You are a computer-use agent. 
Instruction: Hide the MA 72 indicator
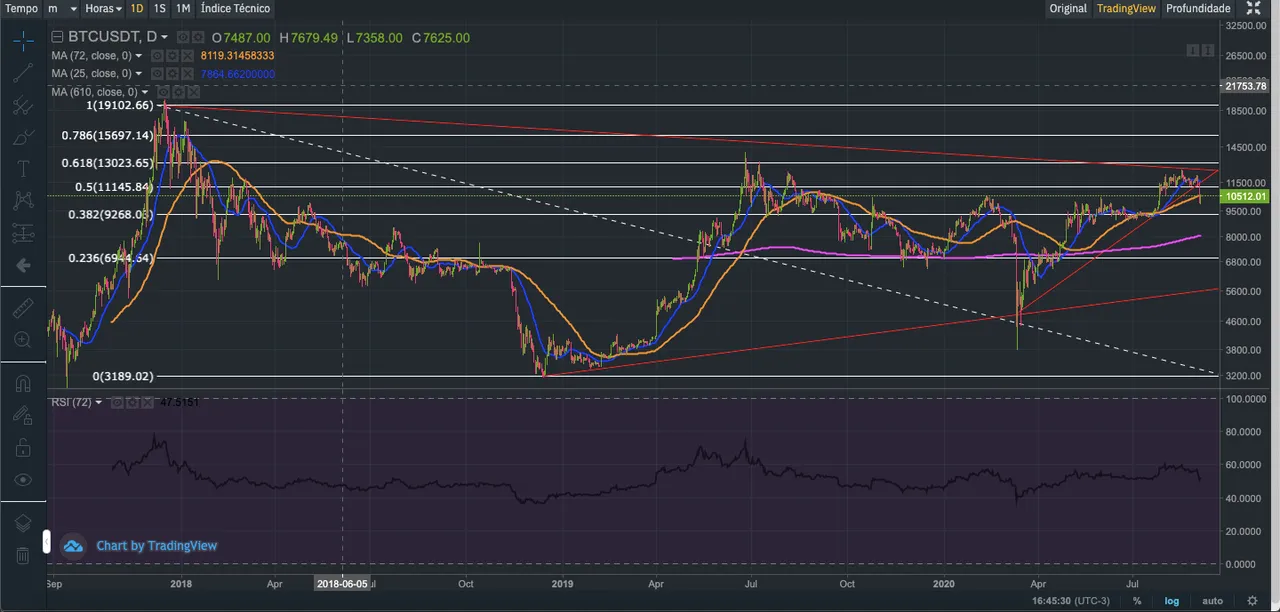158,56
